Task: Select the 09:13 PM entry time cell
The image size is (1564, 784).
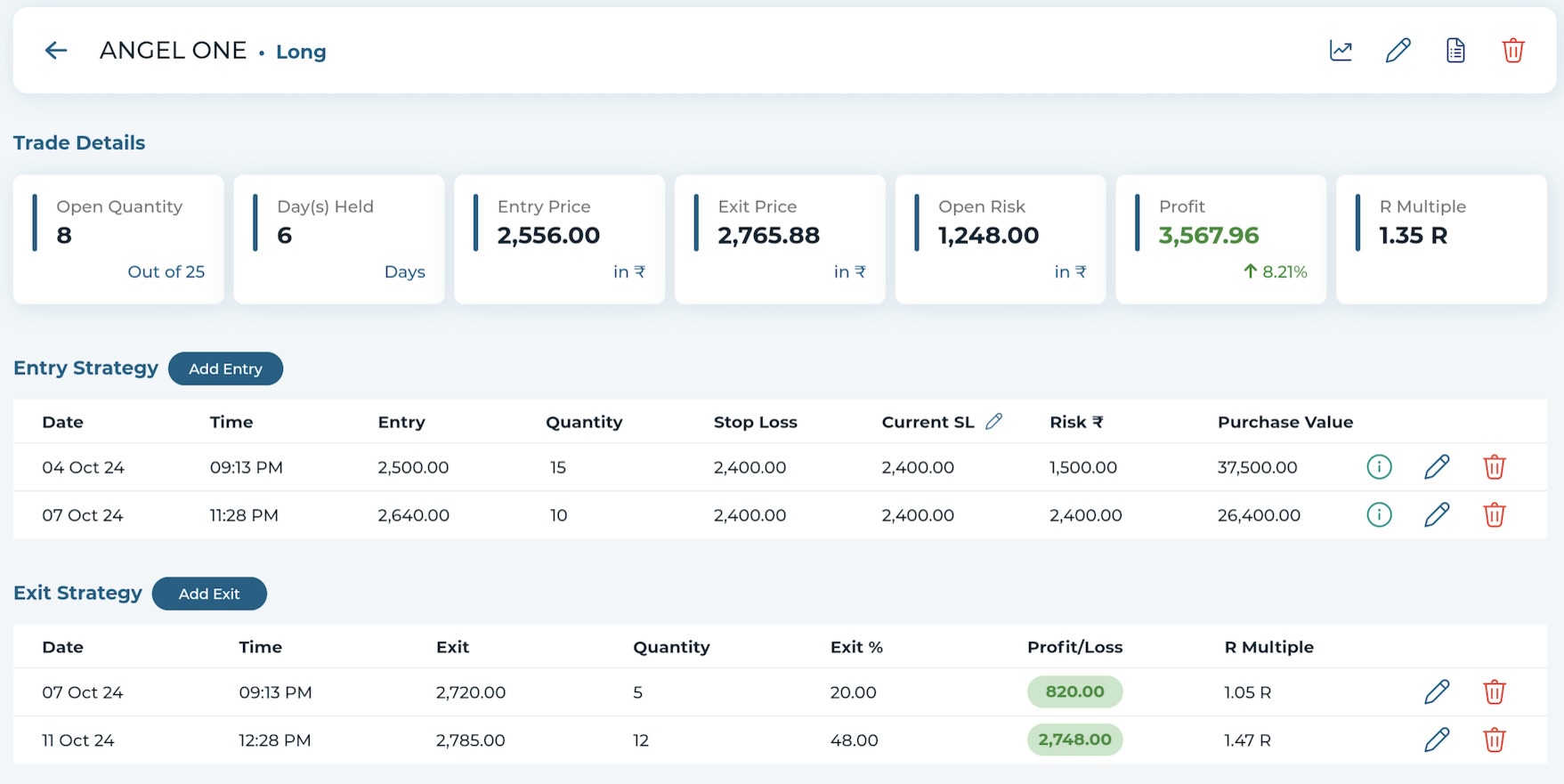Action: (x=247, y=467)
